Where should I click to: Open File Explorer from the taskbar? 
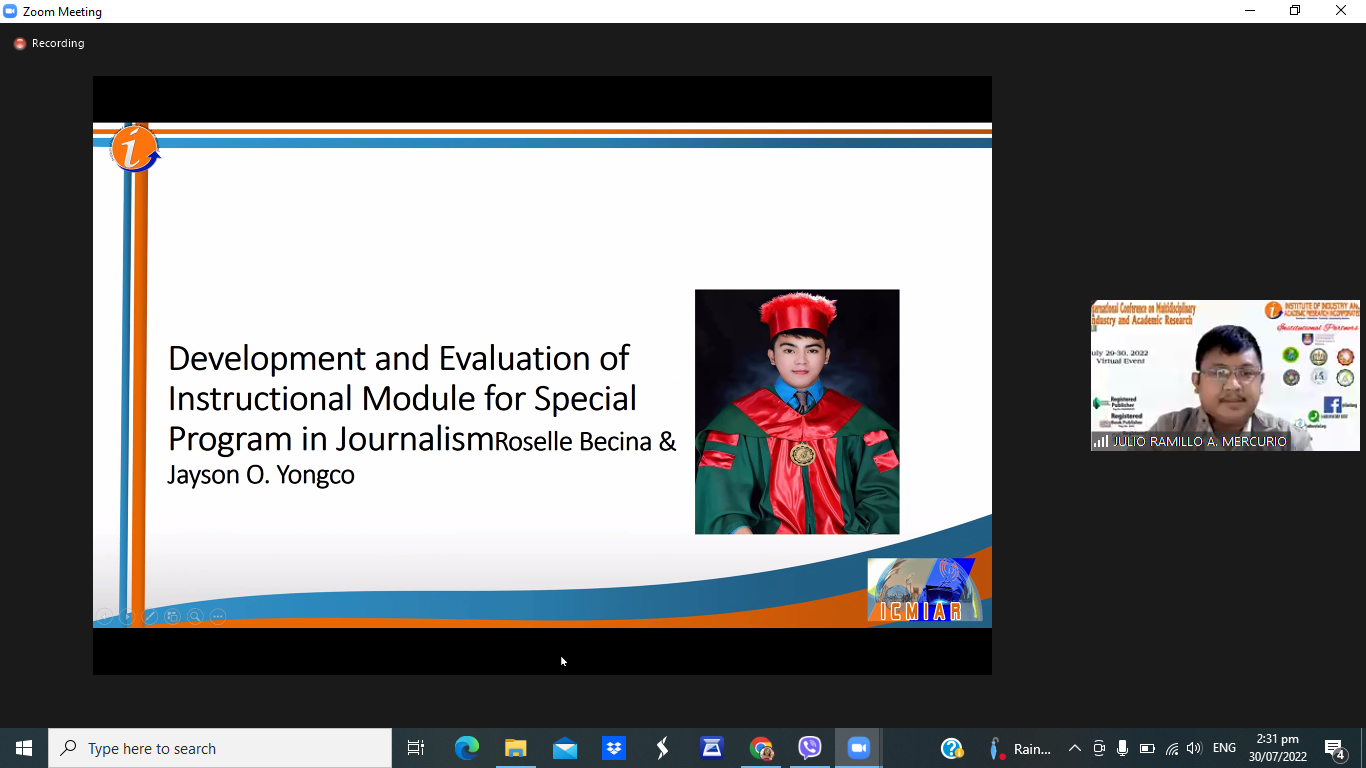[515, 748]
